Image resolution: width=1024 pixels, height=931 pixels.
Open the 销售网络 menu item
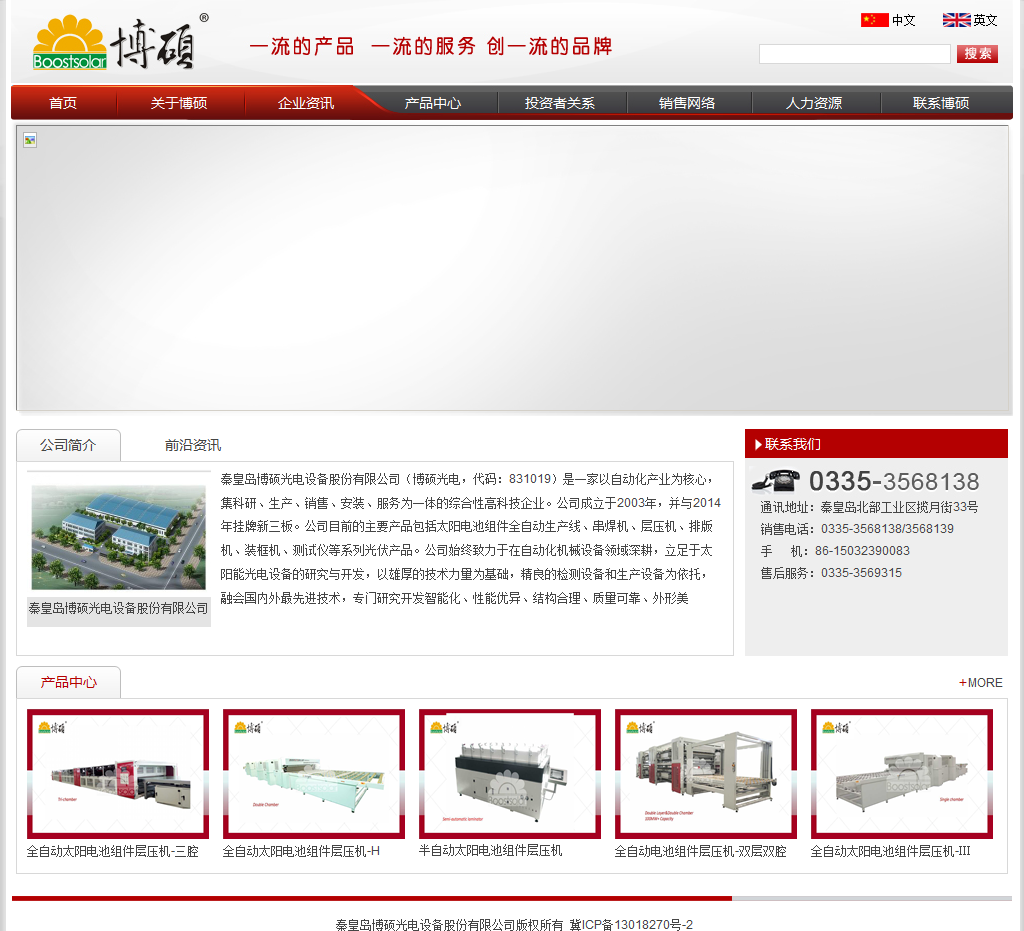coord(687,103)
